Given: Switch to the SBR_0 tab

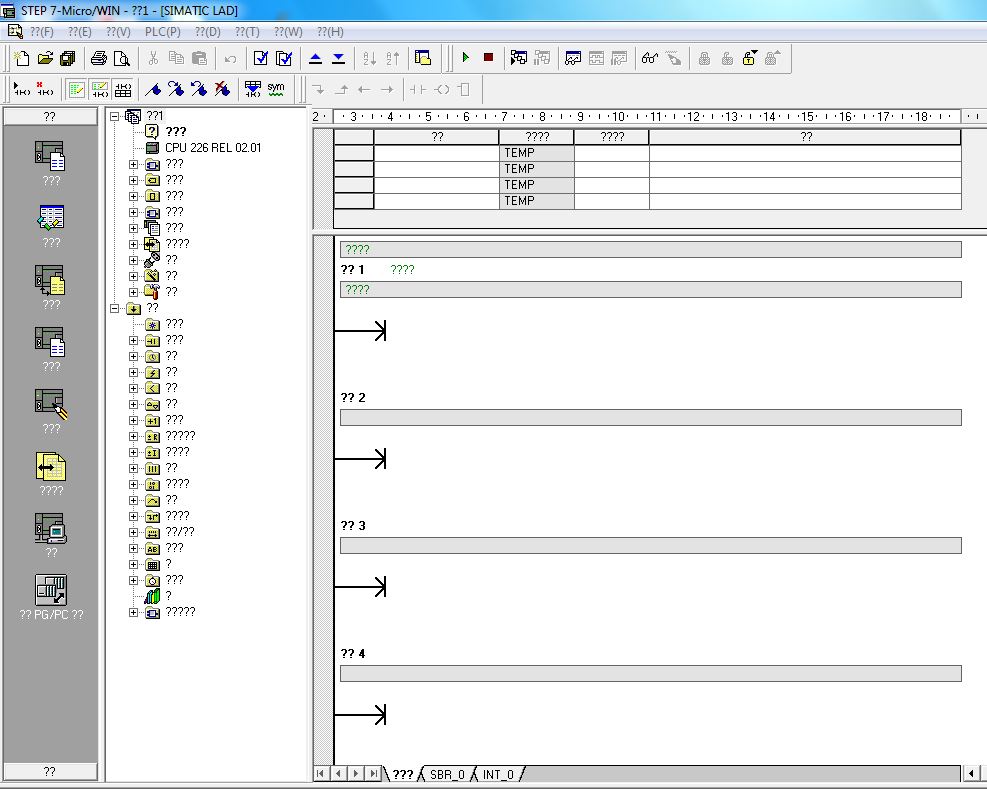Looking at the screenshot, I should point(447,775).
